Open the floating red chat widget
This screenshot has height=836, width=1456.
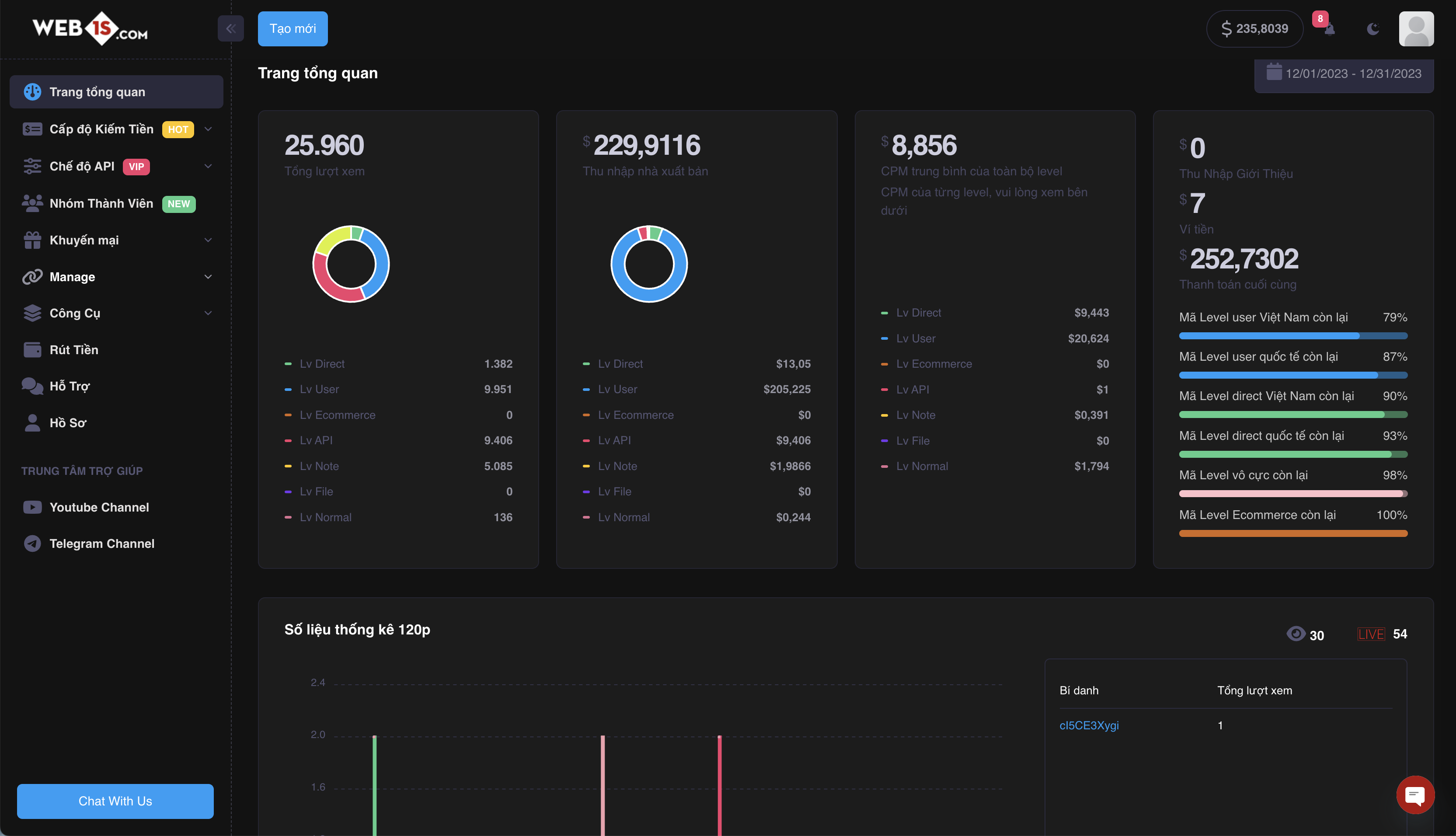click(x=1415, y=794)
